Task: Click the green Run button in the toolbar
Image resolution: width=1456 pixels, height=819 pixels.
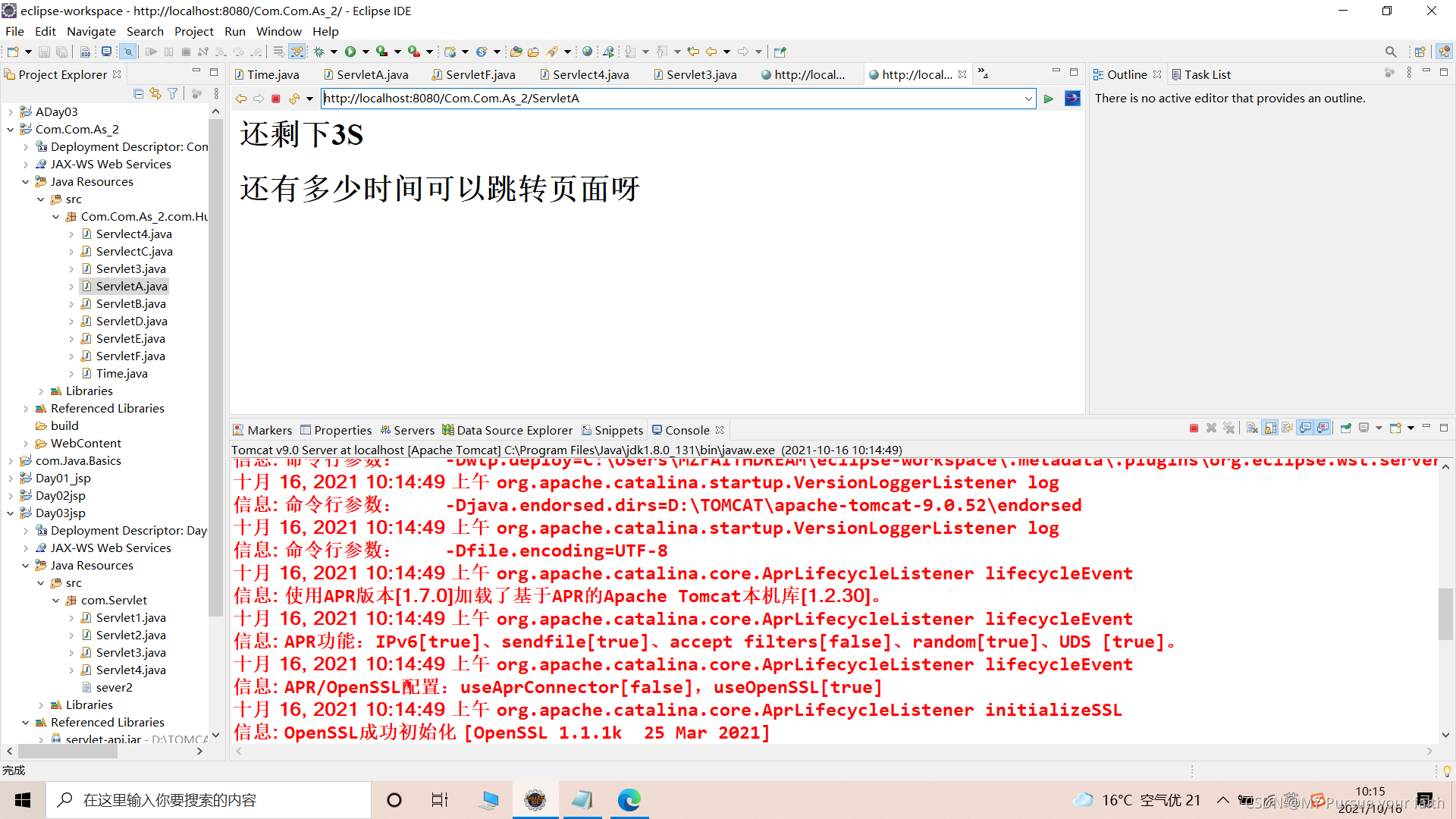Action: [x=350, y=52]
